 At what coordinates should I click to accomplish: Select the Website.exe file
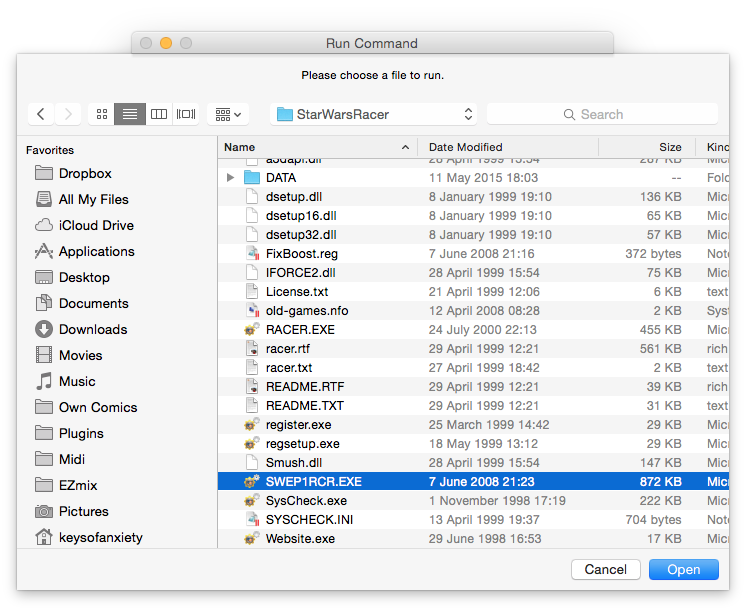tap(473, 539)
